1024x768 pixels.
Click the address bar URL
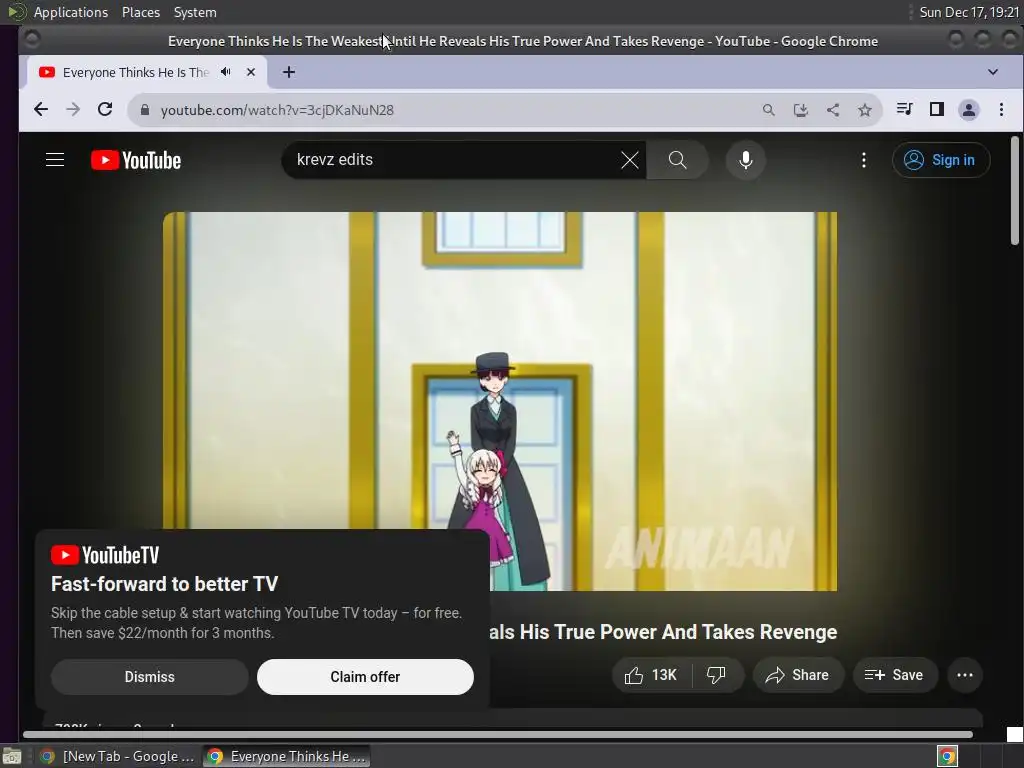277,110
